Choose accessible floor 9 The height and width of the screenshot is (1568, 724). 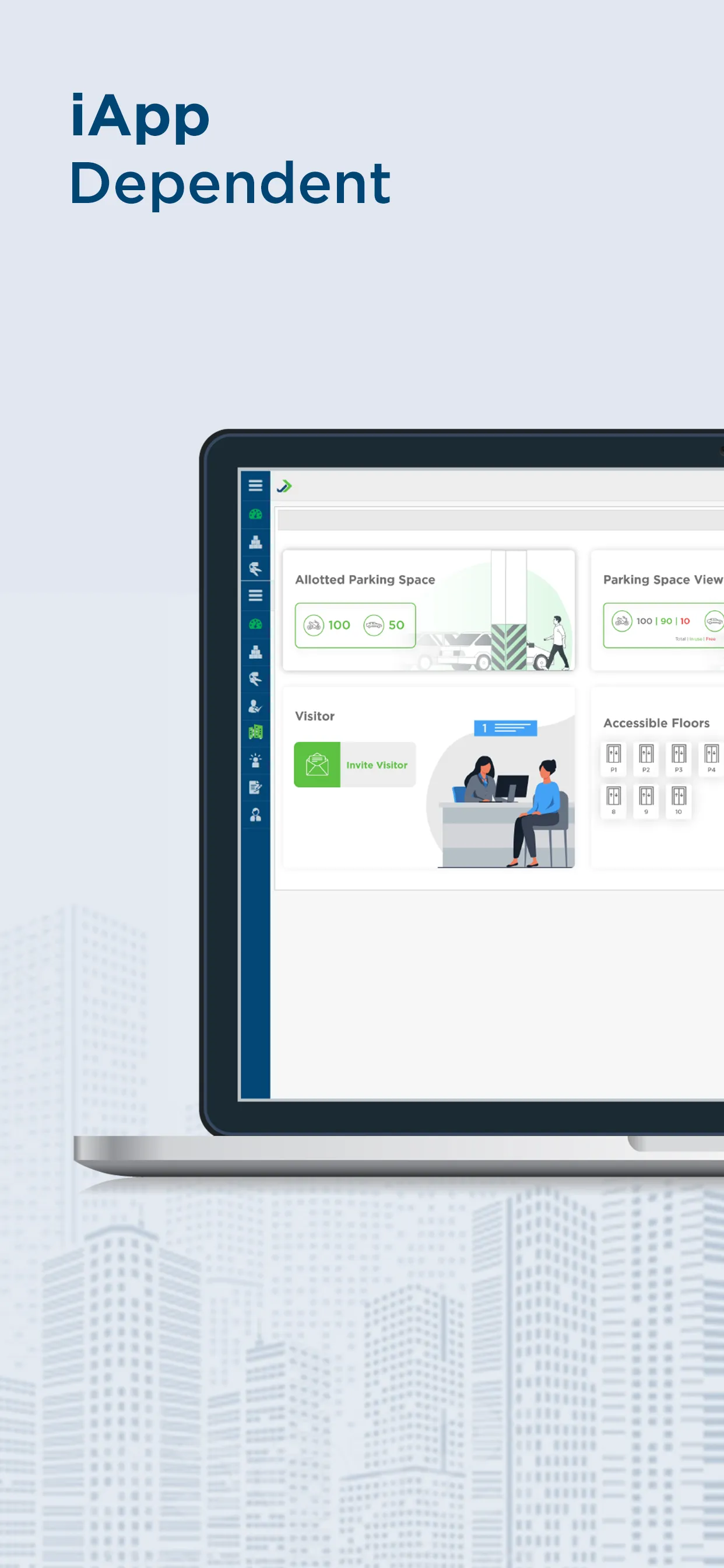(646, 800)
